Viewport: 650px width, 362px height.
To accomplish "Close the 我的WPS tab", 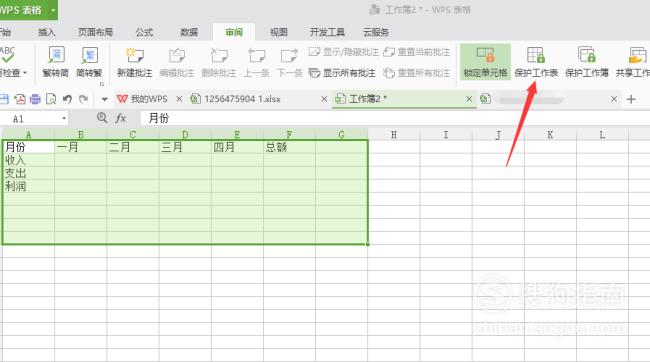I will pyautogui.click(x=179, y=99).
